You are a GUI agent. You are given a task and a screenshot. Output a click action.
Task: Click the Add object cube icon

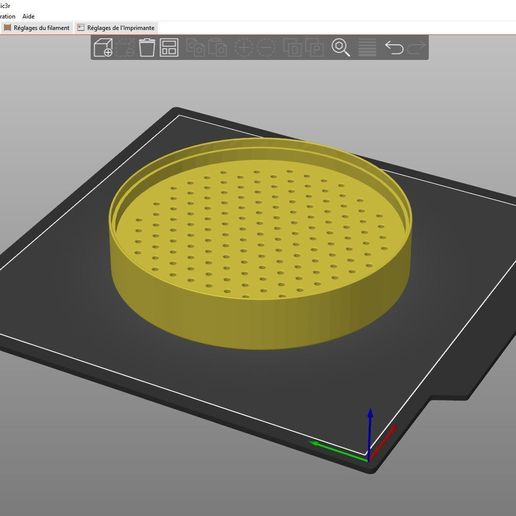click(x=103, y=48)
